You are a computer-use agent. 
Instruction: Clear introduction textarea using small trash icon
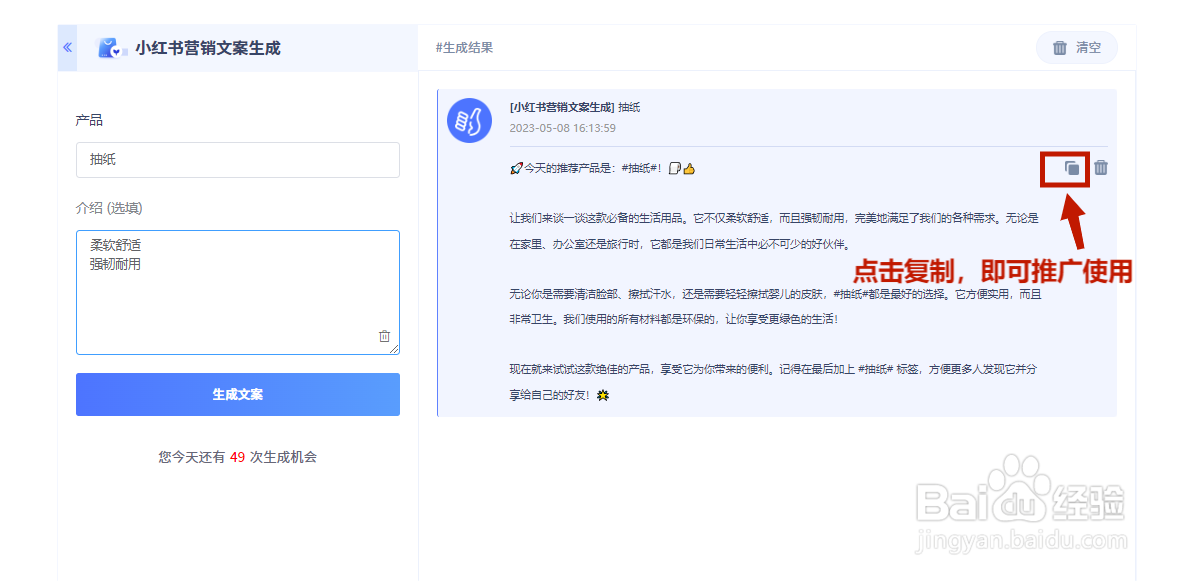coord(385,336)
